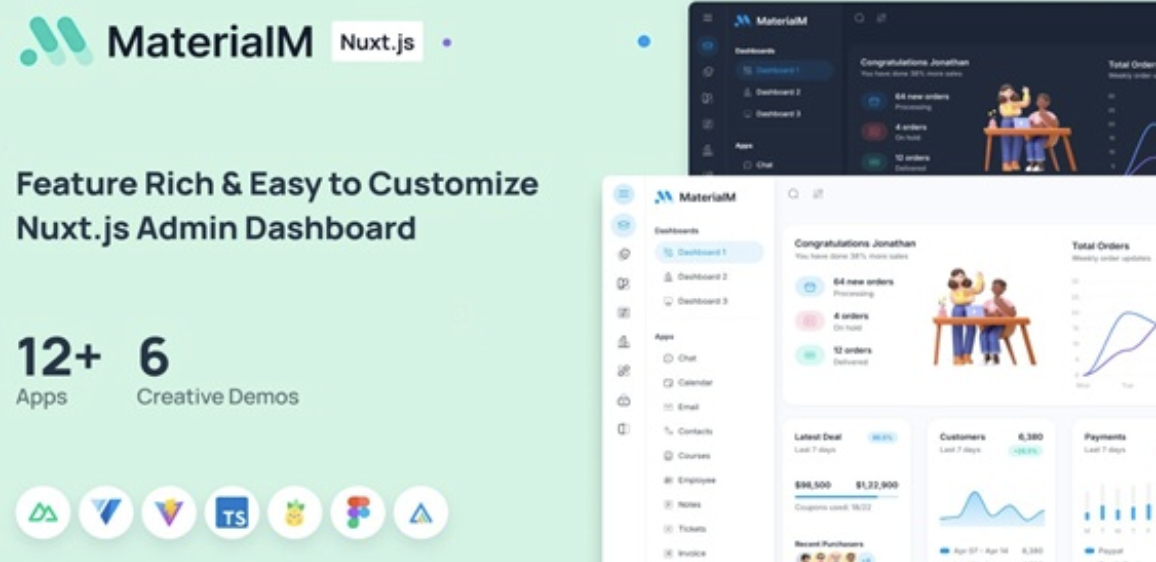Click fifth mini-rail icon in light dashboard

pyautogui.click(x=624, y=341)
